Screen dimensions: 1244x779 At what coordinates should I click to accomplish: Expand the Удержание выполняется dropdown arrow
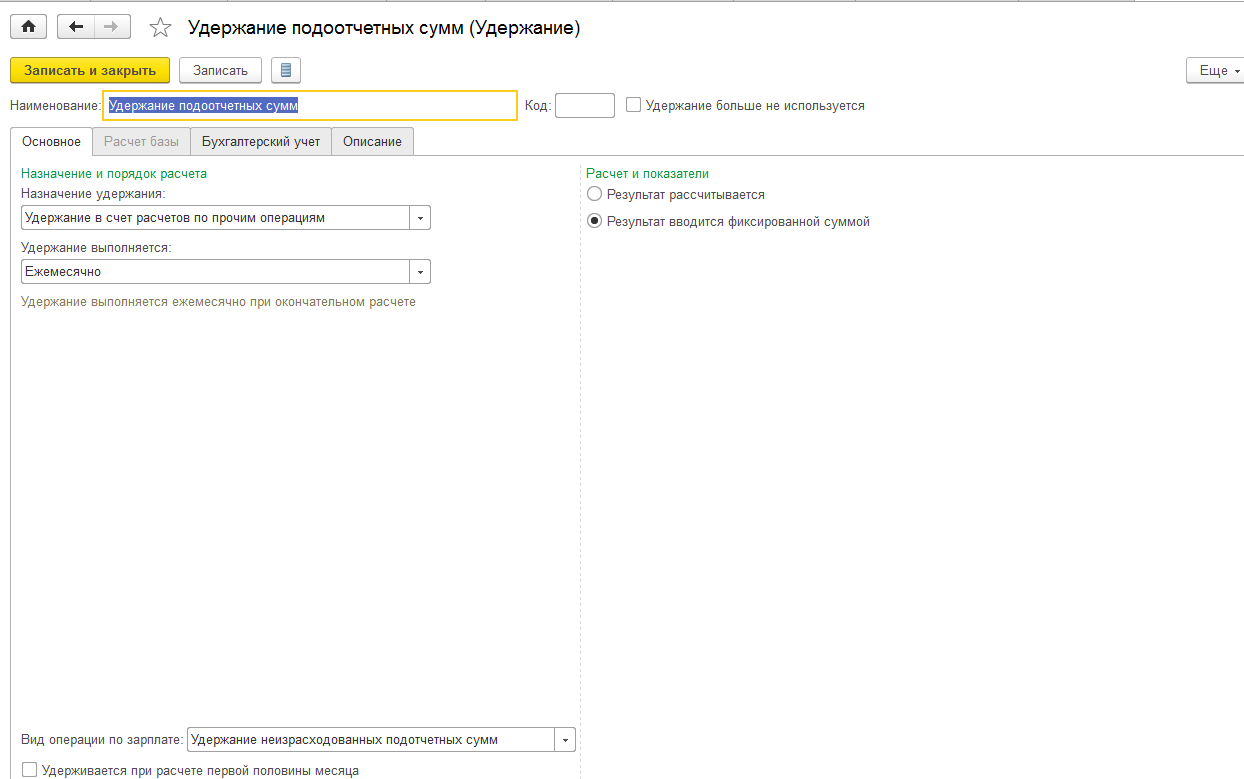pos(420,271)
